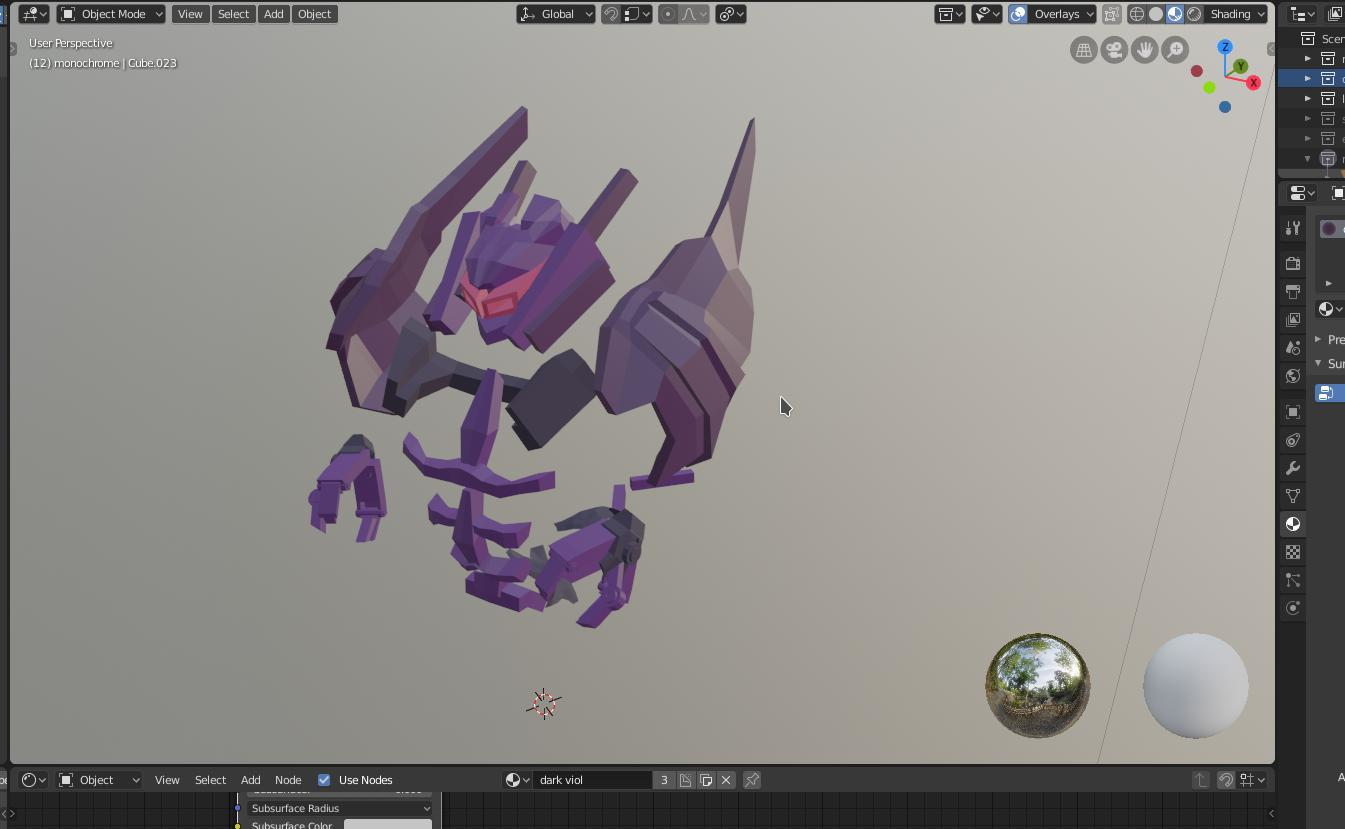Open the Particles properties tab

click(x=1293, y=580)
